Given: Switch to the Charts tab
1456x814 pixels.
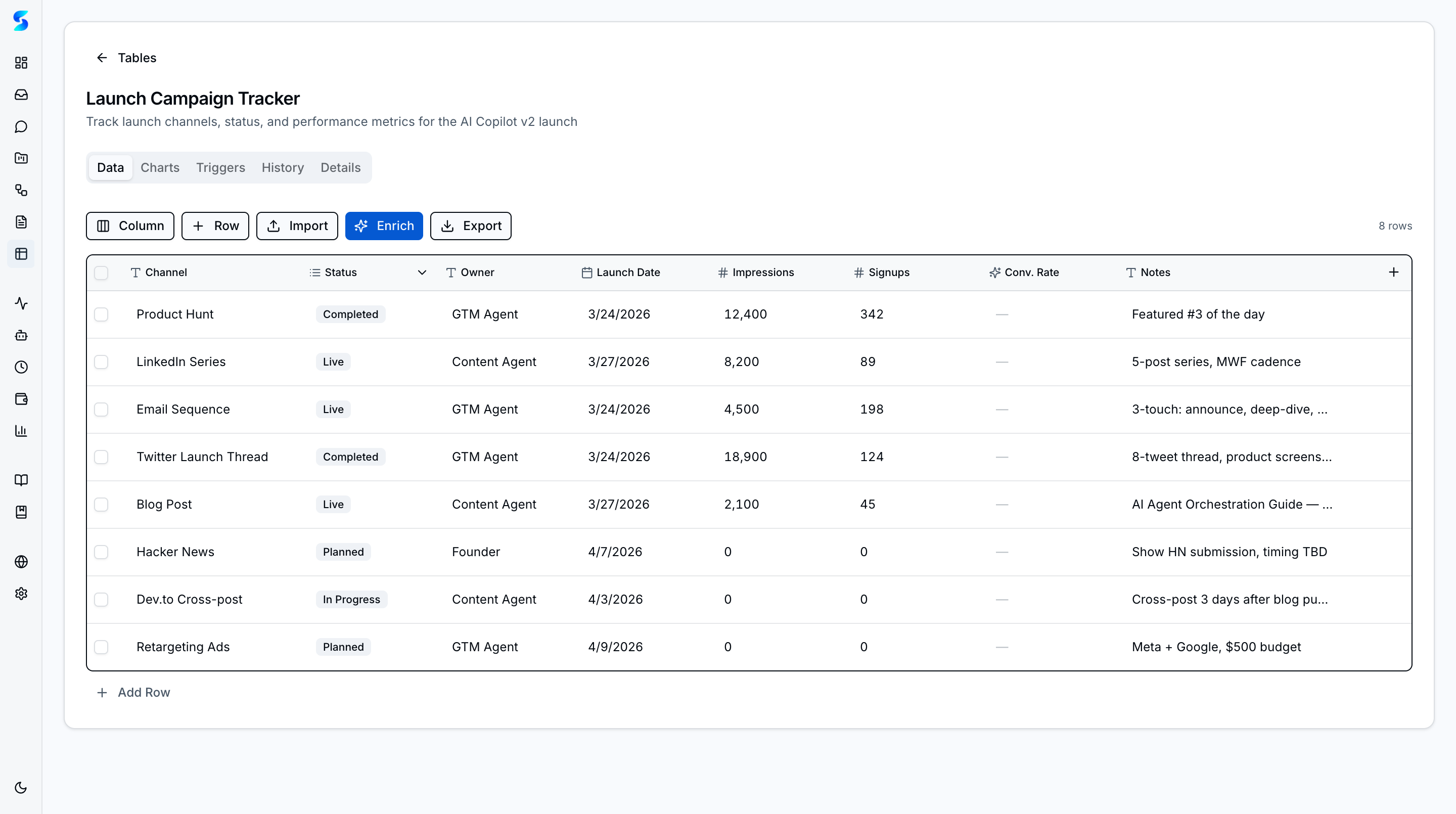Looking at the screenshot, I should [159, 167].
